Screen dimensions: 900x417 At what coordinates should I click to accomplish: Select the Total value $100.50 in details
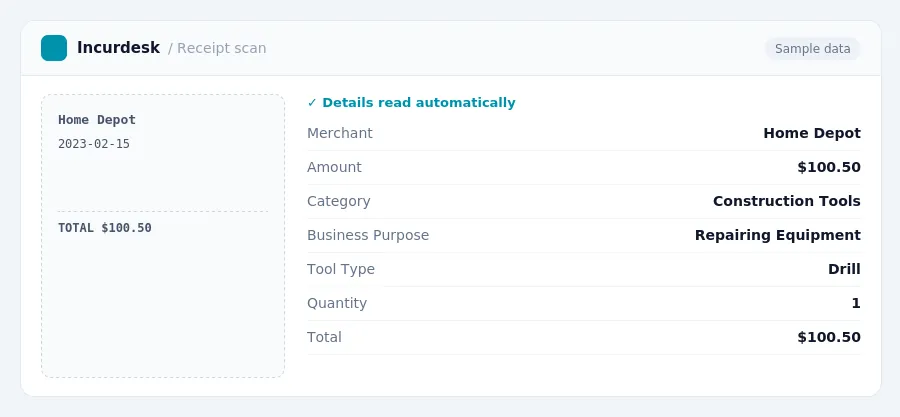[x=829, y=337]
